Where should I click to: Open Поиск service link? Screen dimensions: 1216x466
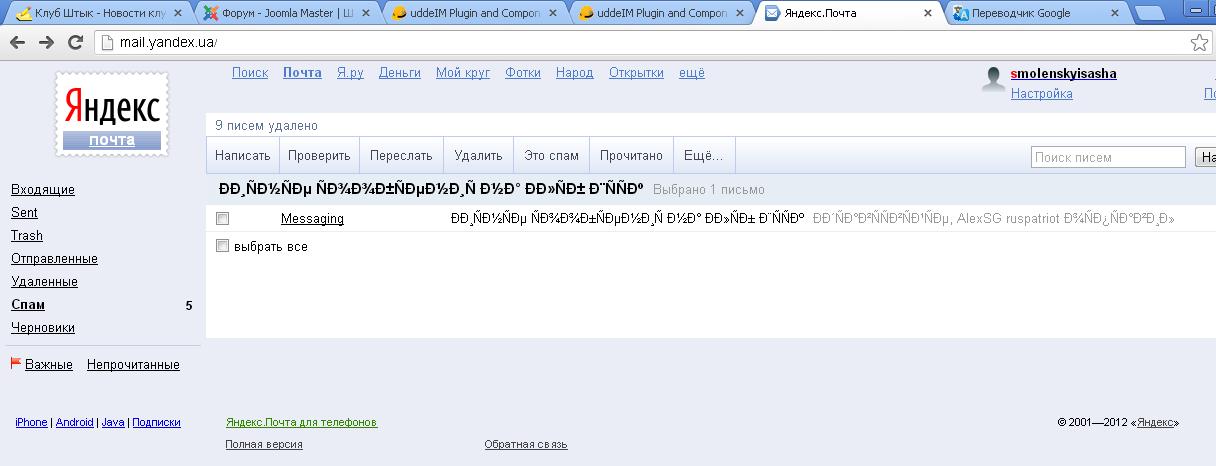250,73
